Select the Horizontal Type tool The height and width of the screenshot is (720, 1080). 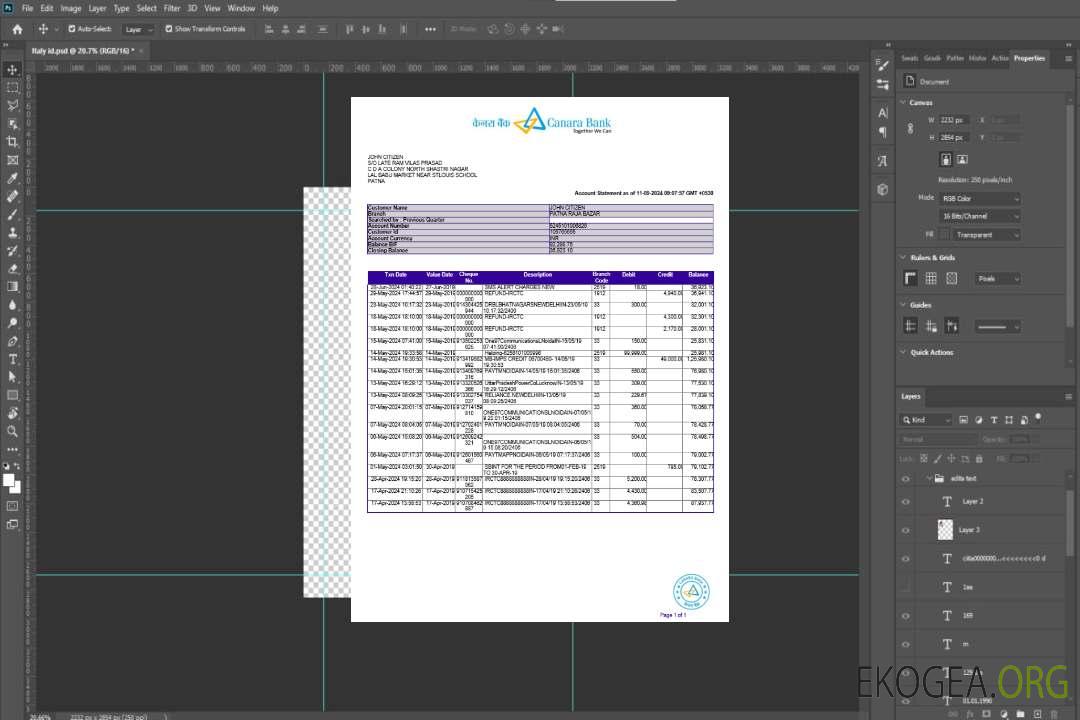[x=12, y=359]
